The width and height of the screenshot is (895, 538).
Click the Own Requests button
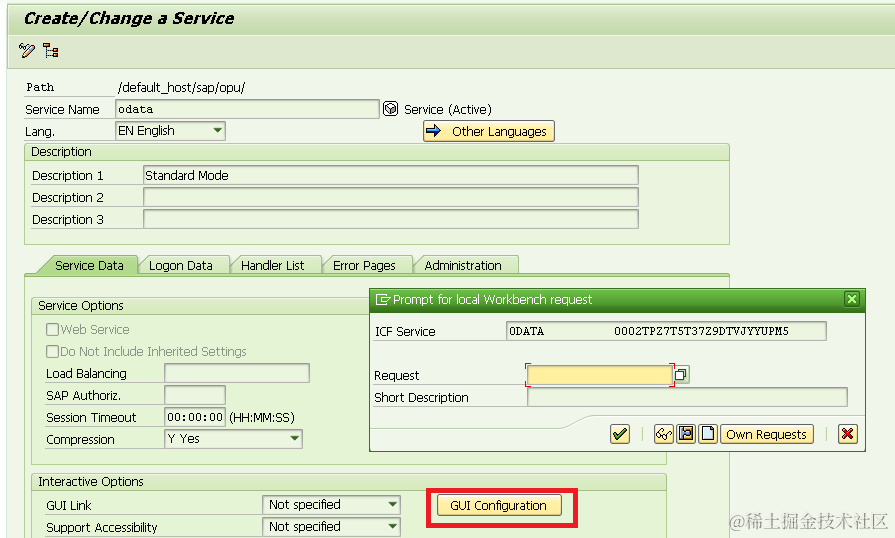pos(766,434)
